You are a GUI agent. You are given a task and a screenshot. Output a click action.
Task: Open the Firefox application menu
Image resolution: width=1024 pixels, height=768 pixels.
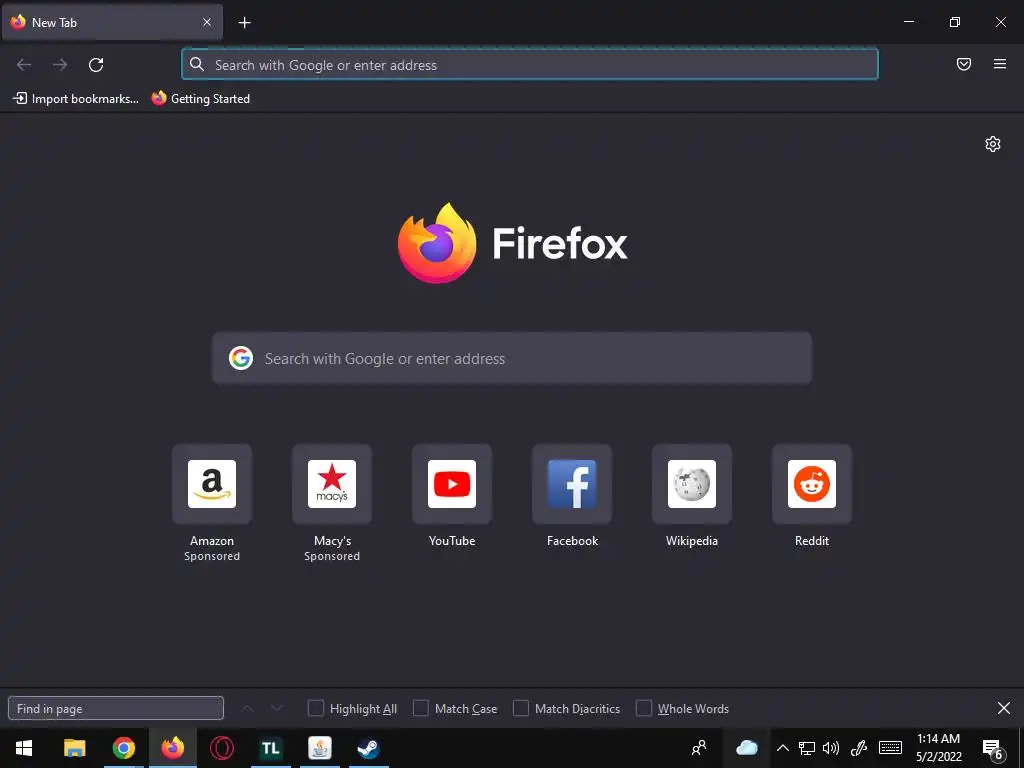tap(1000, 64)
